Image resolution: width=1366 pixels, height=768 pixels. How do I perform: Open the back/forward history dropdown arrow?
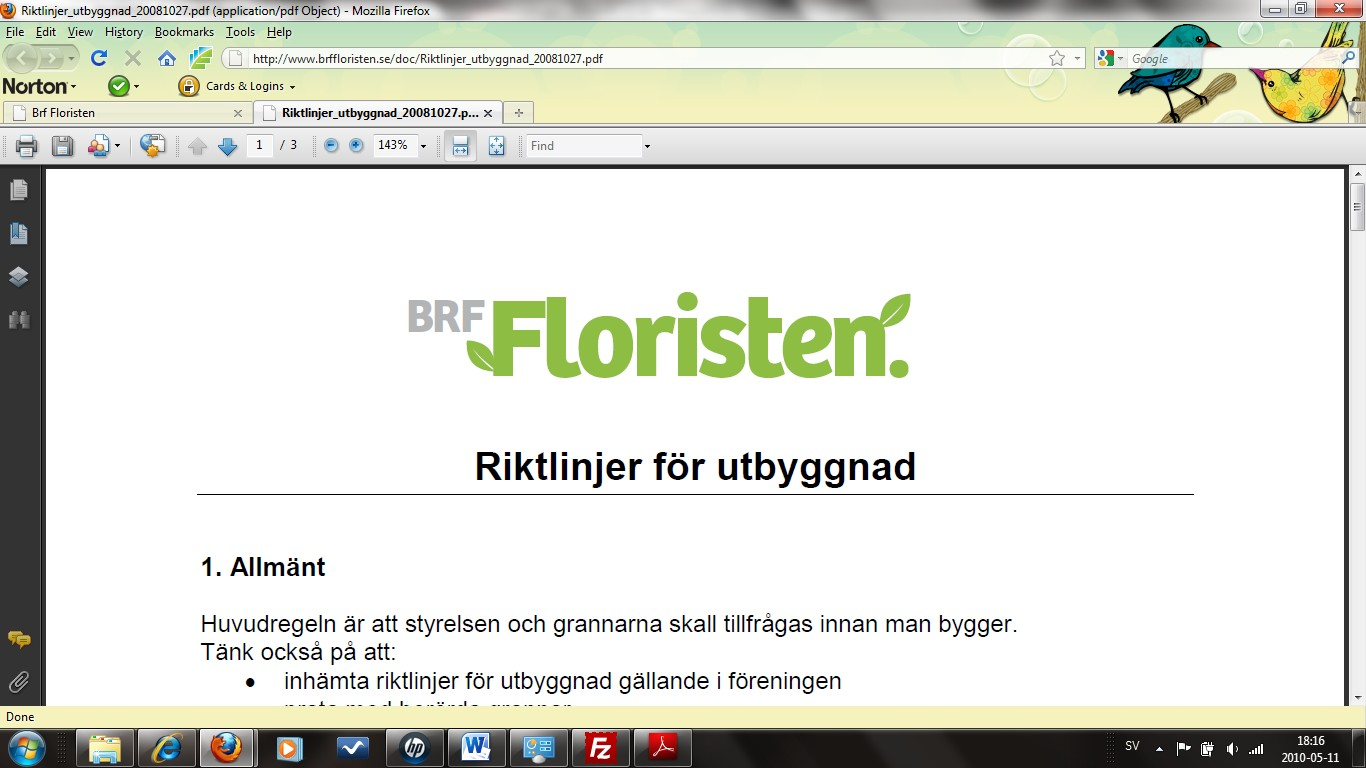click(x=72, y=59)
